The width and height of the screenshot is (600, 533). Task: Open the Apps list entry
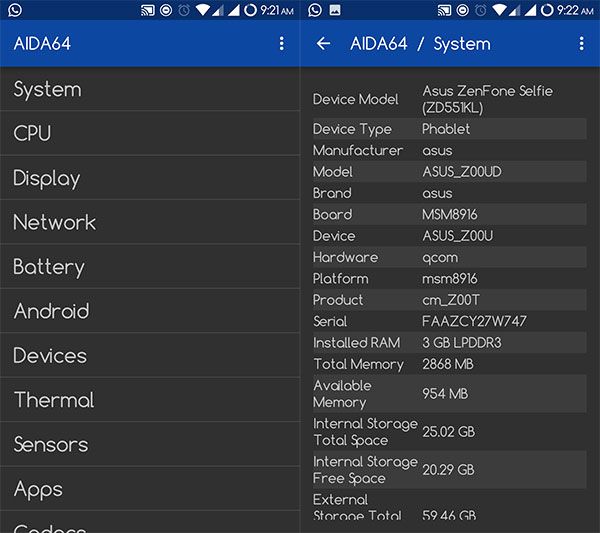(x=150, y=489)
